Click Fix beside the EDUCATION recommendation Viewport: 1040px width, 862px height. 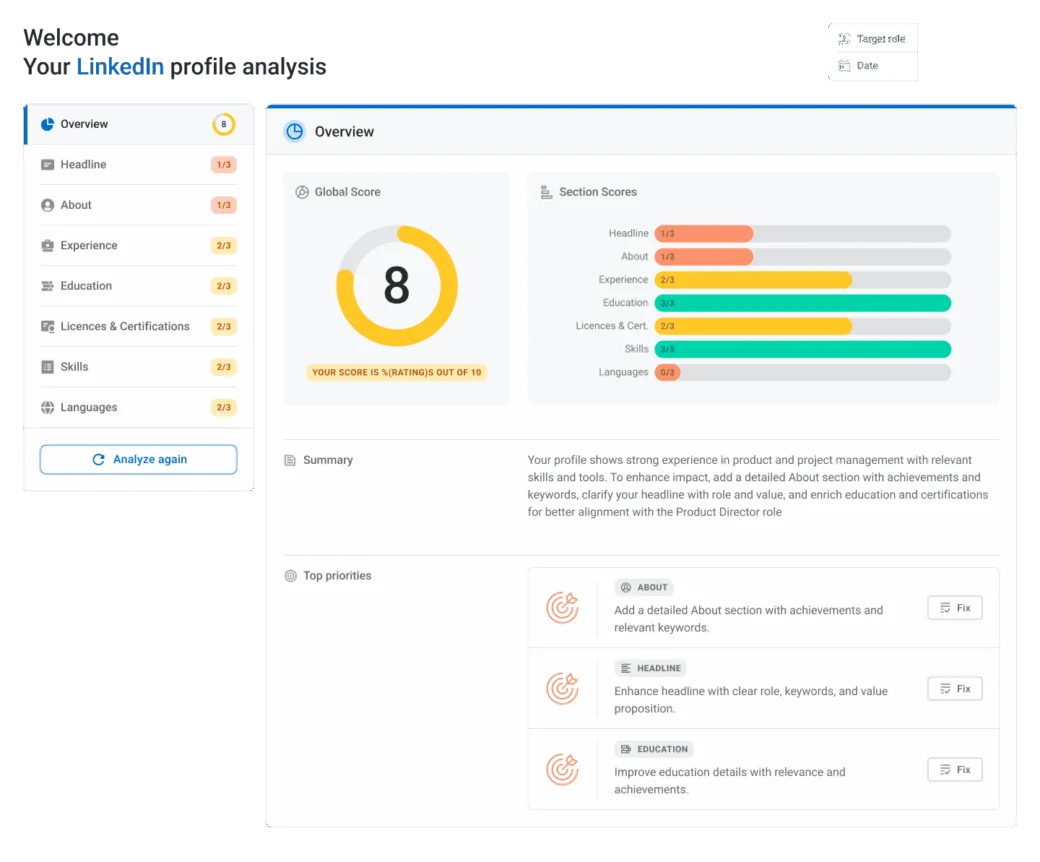953,769
